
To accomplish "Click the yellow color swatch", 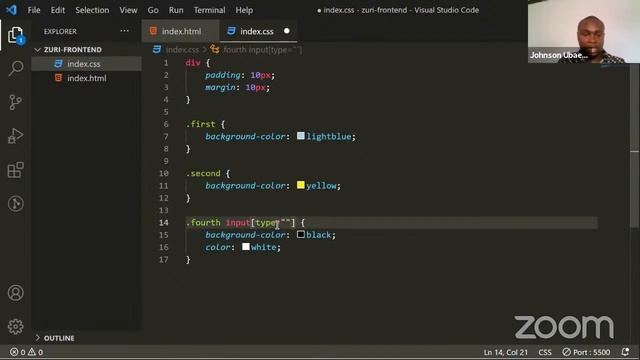I will pyautogui.click(x=300, y=185).
